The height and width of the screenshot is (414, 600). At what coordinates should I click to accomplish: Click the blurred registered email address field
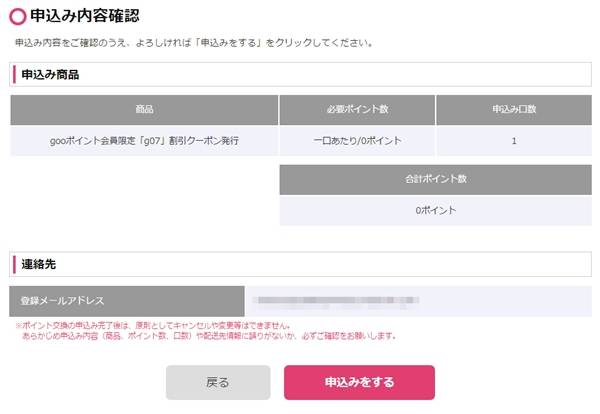coord(418,301)
